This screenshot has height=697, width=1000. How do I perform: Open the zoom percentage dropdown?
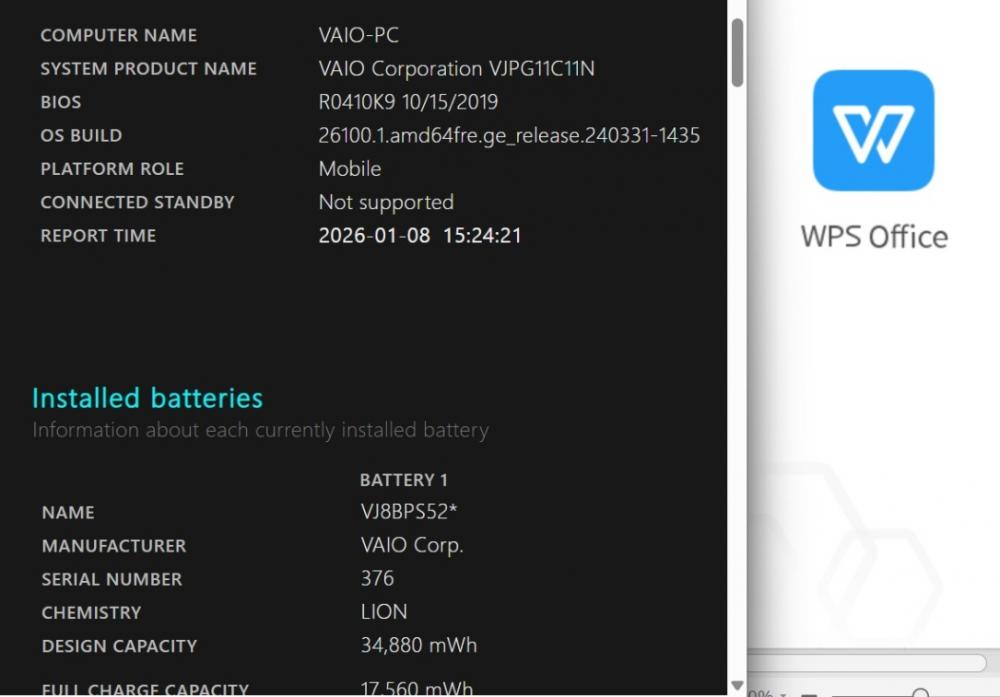(783, 694)
